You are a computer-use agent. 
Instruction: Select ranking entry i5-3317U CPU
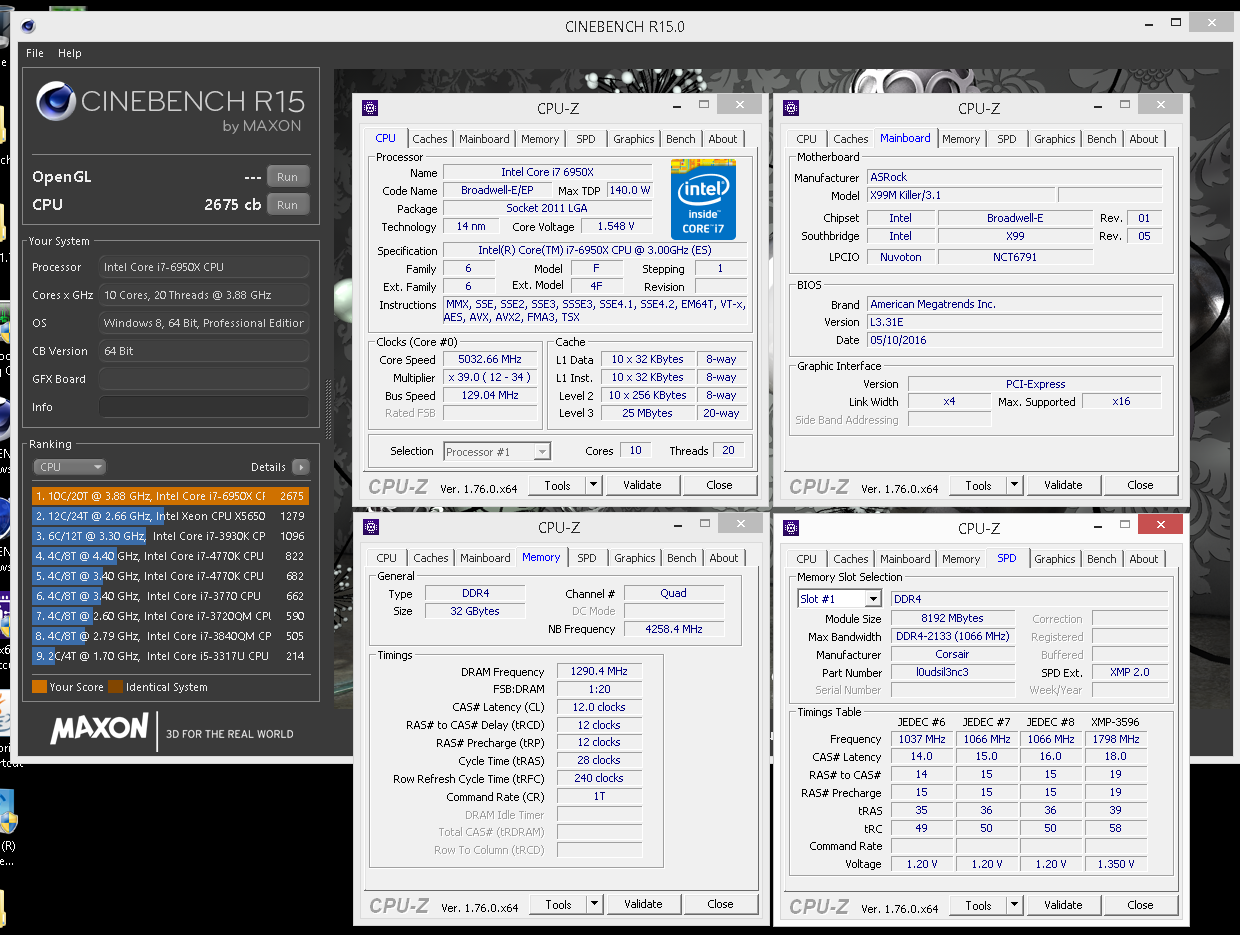tap(170, 656)
